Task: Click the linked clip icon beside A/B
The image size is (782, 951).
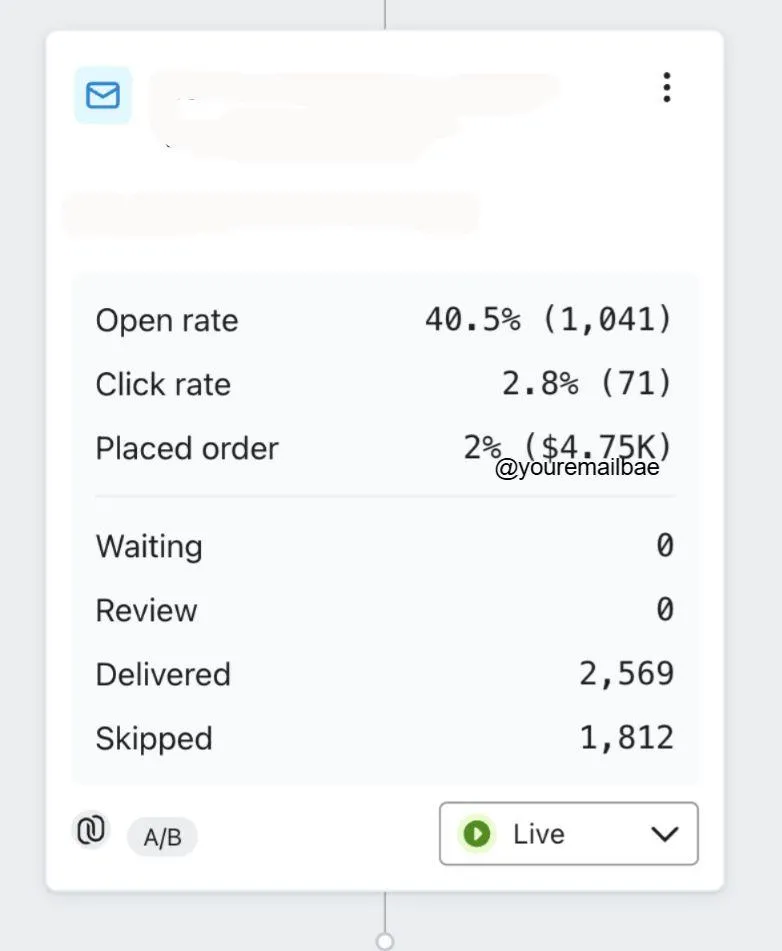Action: [91, 830]
